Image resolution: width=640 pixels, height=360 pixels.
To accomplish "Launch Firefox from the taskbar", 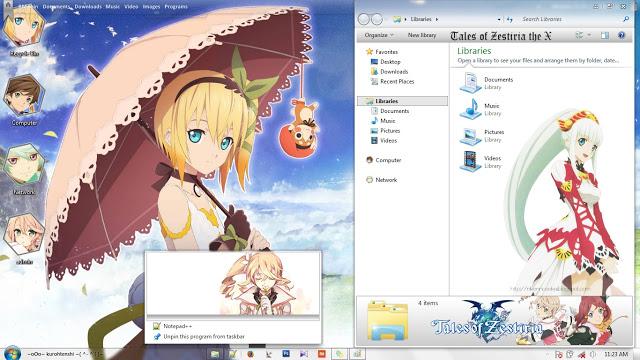I will click(x=250, y=354).
